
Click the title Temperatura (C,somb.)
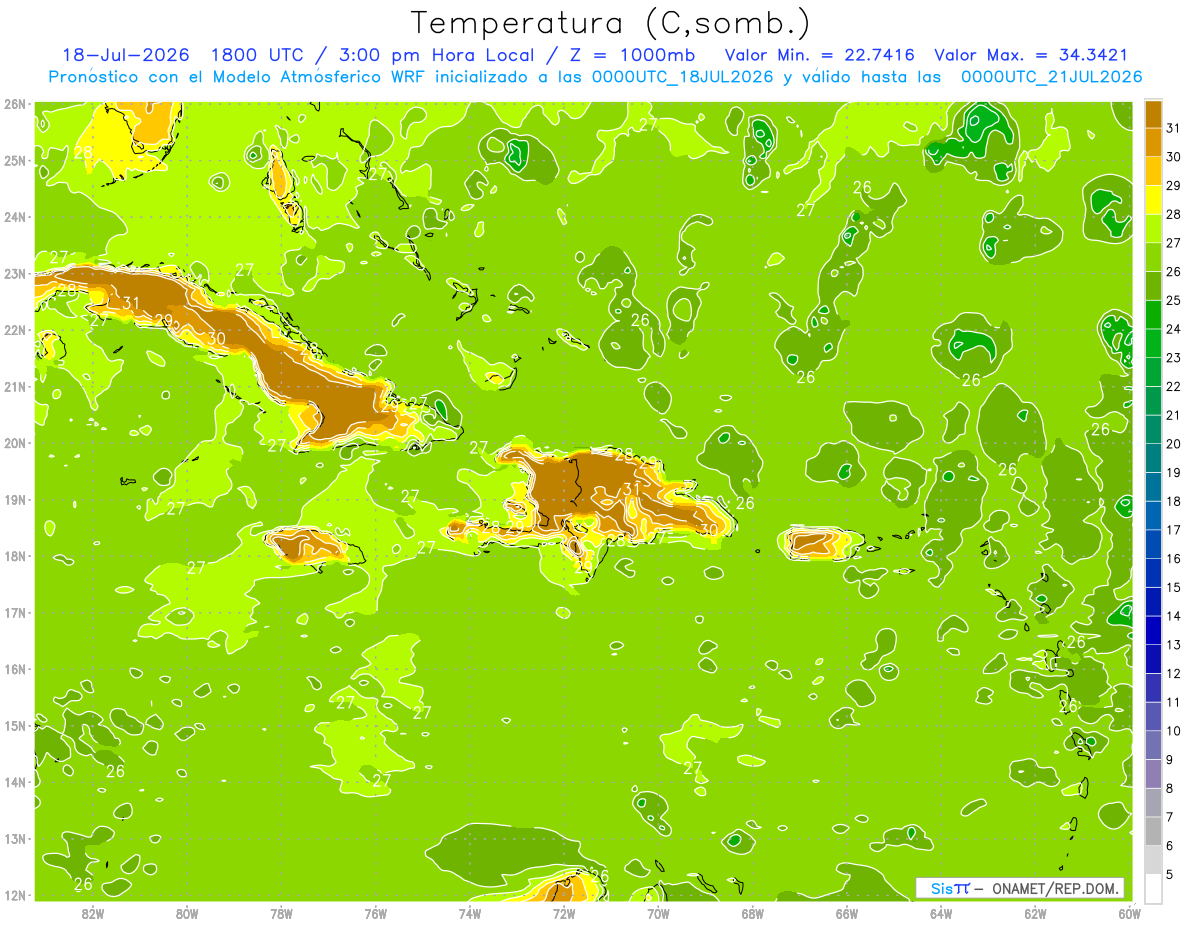(x=610, y=23)
